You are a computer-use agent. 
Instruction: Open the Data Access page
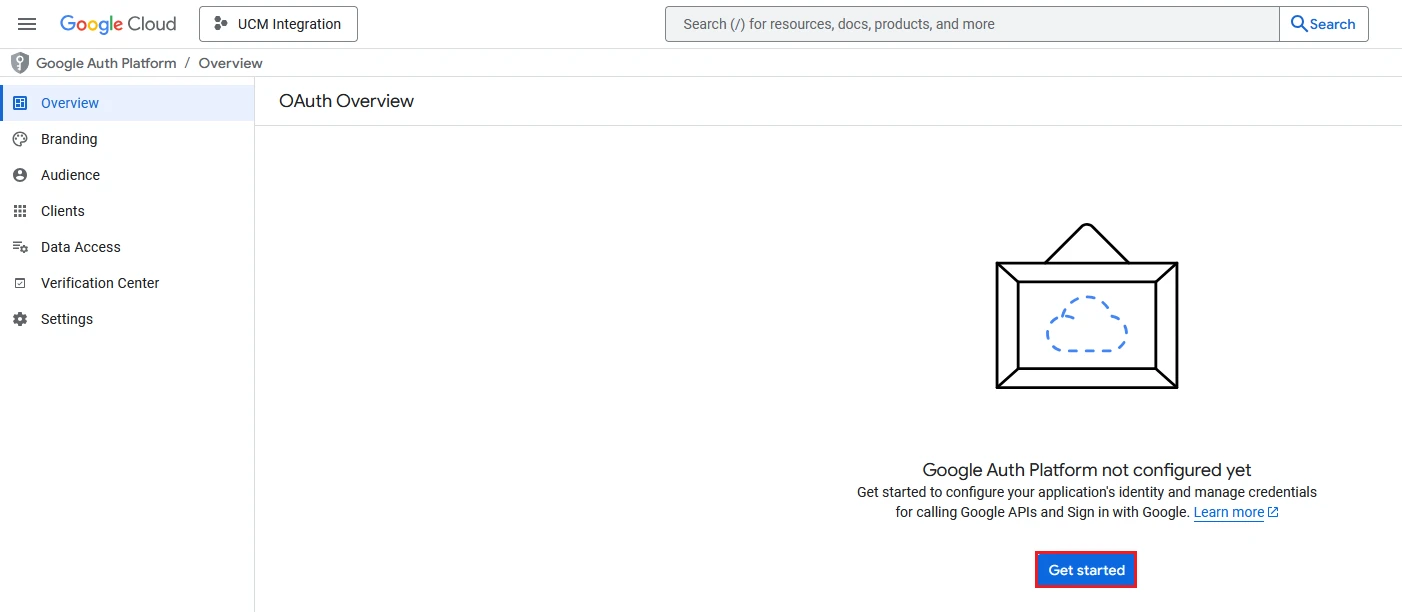coord(127,247)
